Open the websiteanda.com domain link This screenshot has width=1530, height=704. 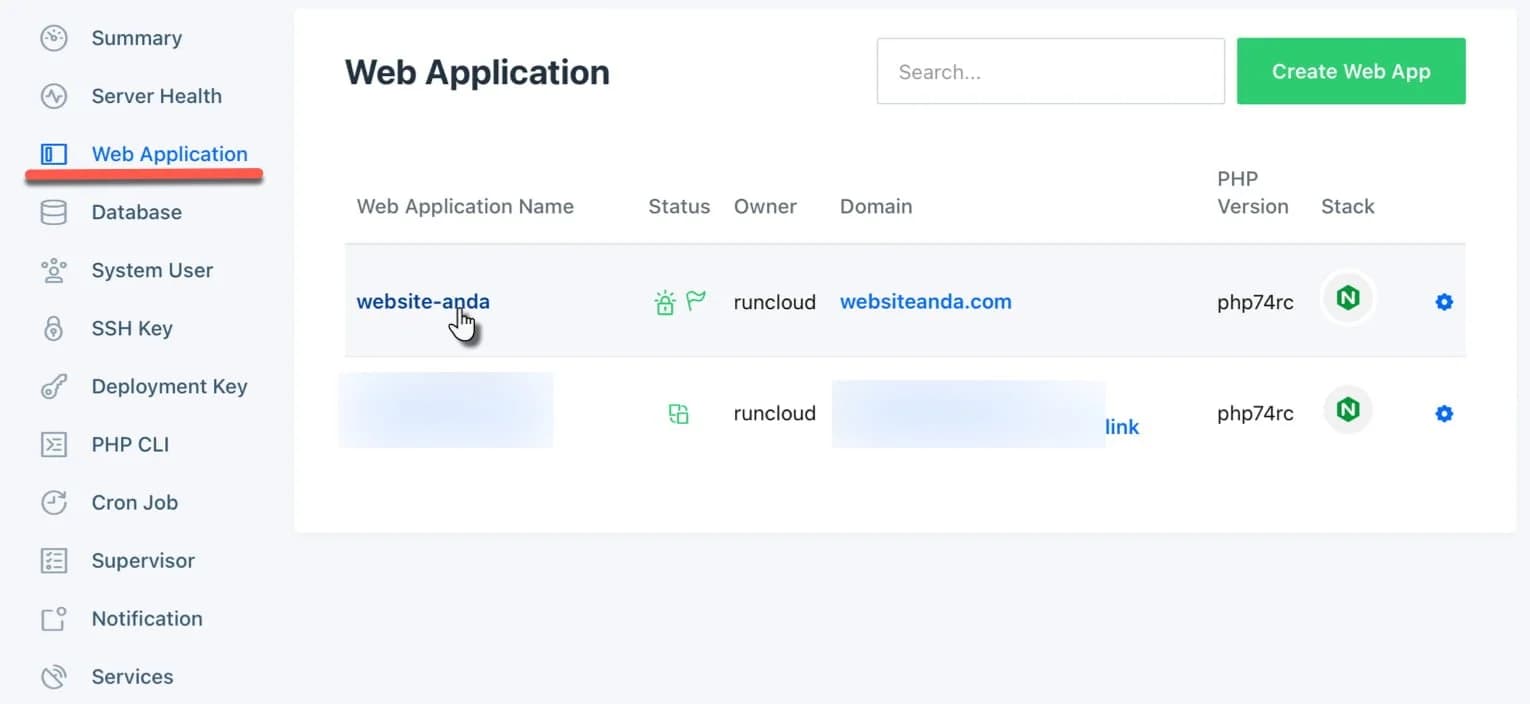pos(925,301)
